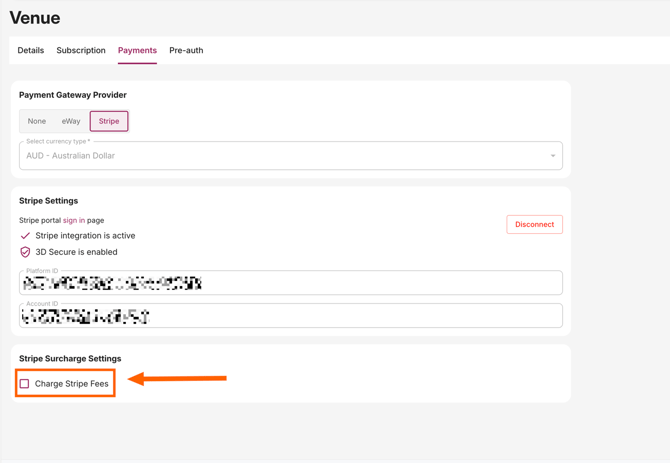Image resolution: width=670 pixels, height=463 pixels.
Task: Go to the Pre-auth tab
Action: coord(186,50)
